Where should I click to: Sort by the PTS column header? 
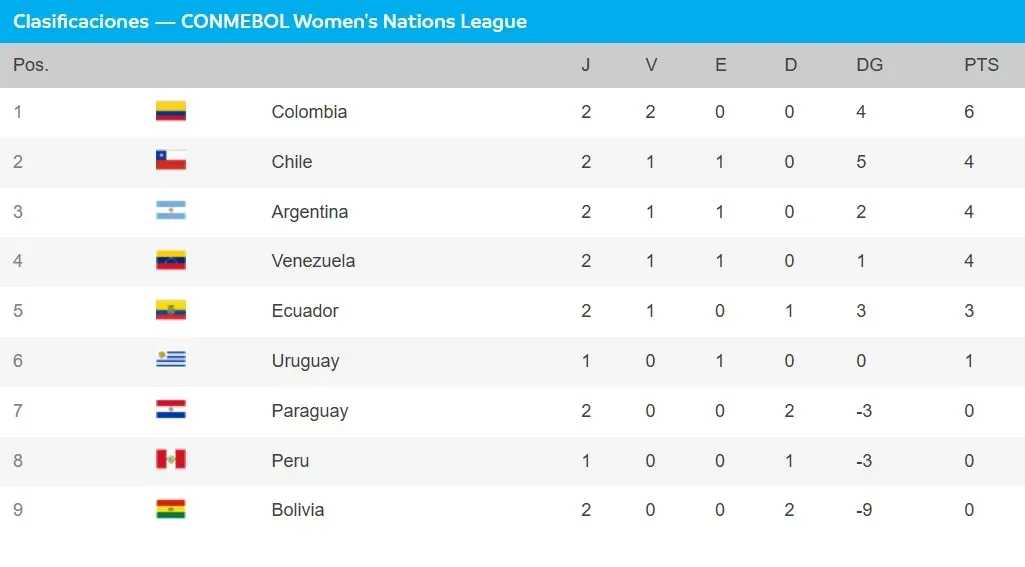click(981, 65)
